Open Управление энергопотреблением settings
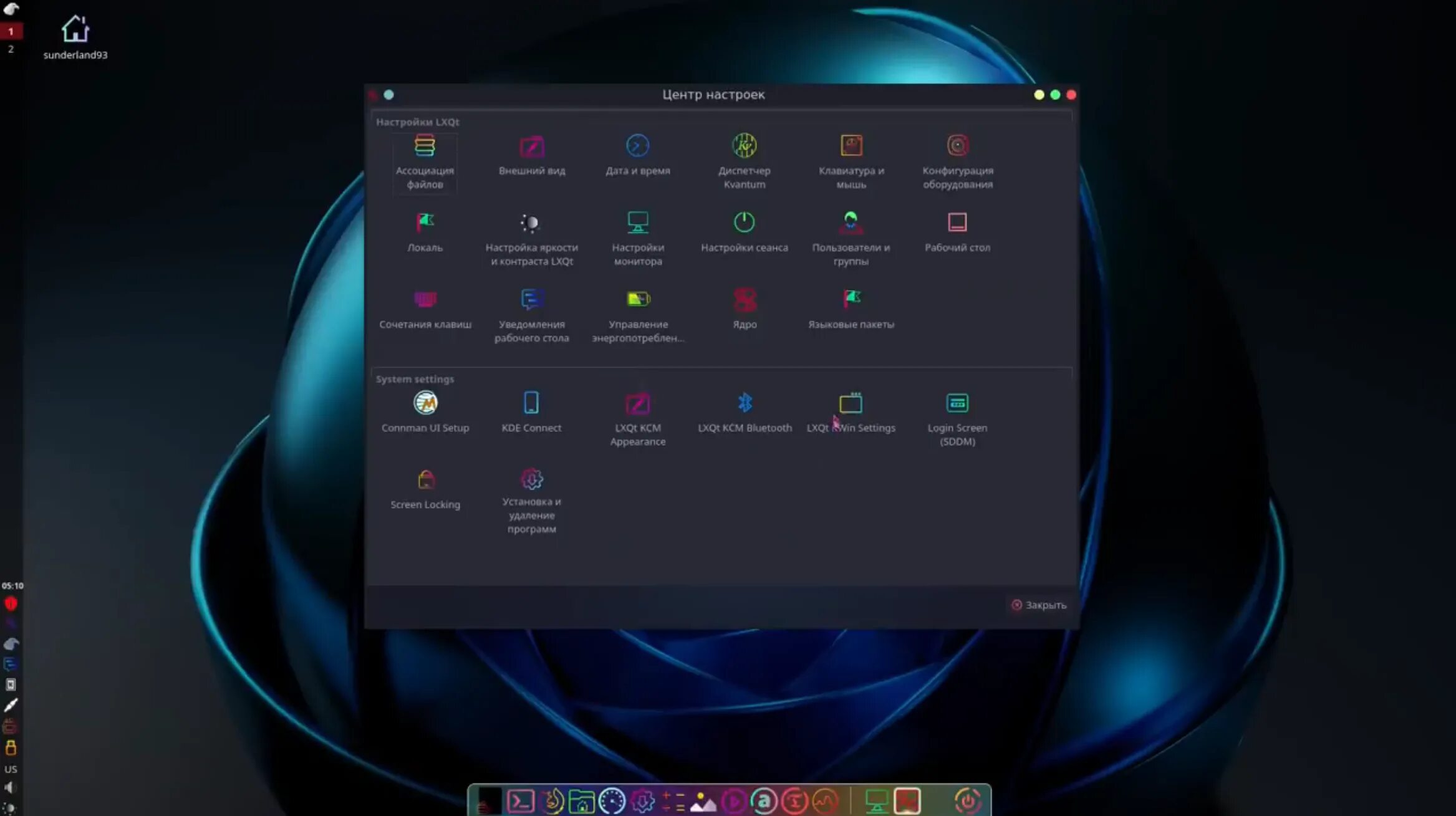Image resolution: width=1456 pixels, height=816 pixels. coord(638,315)
